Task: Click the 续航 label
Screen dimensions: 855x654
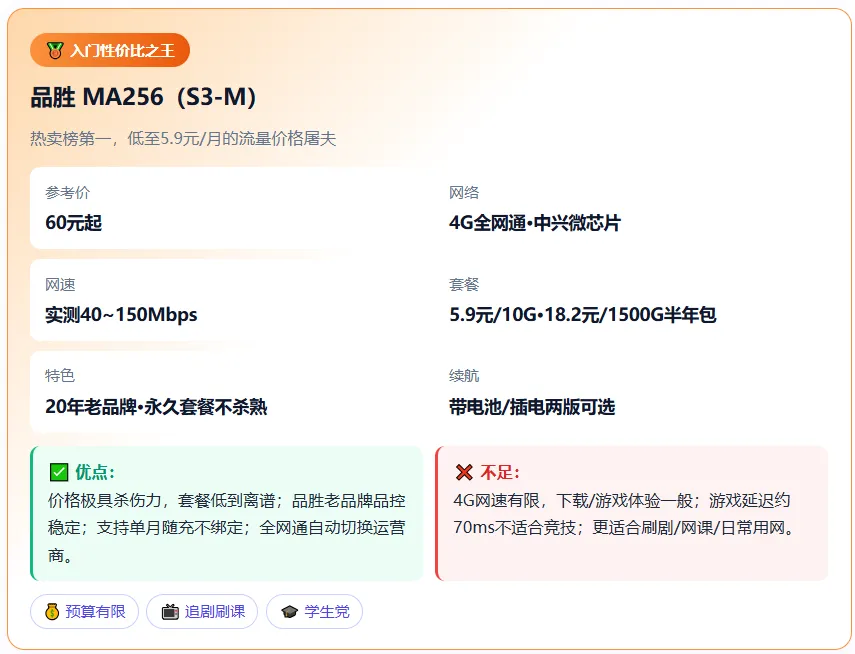Action: (464, 376)
